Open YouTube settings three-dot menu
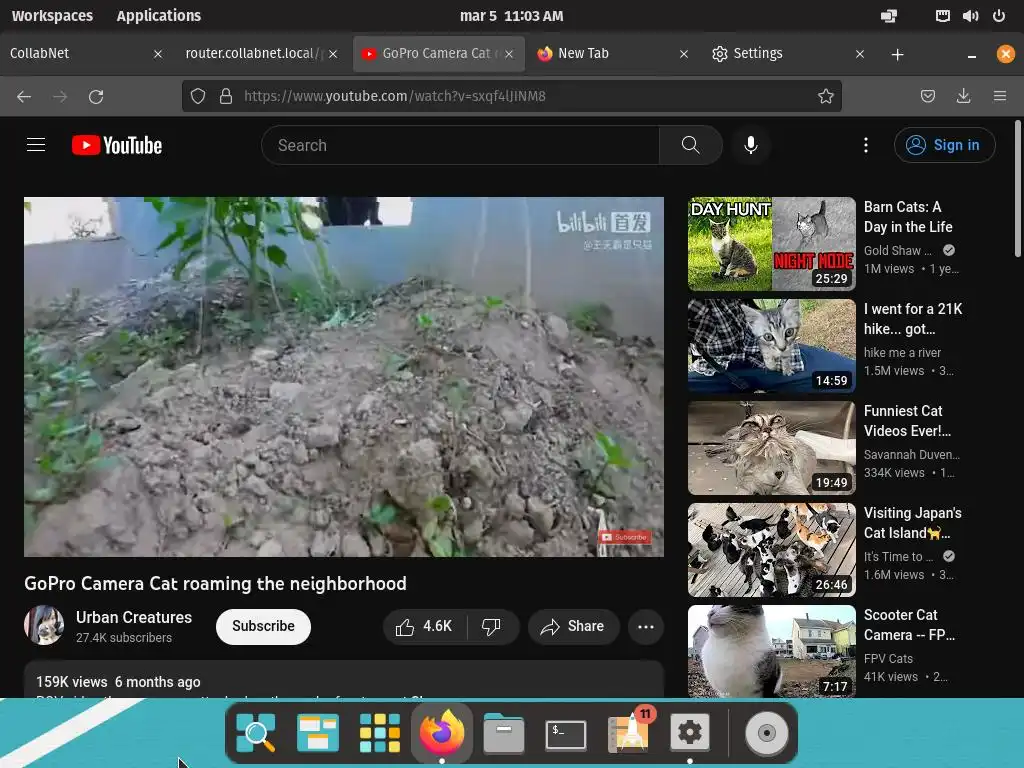This screenshot has height=768, width=1024. [x=866, y=145]
